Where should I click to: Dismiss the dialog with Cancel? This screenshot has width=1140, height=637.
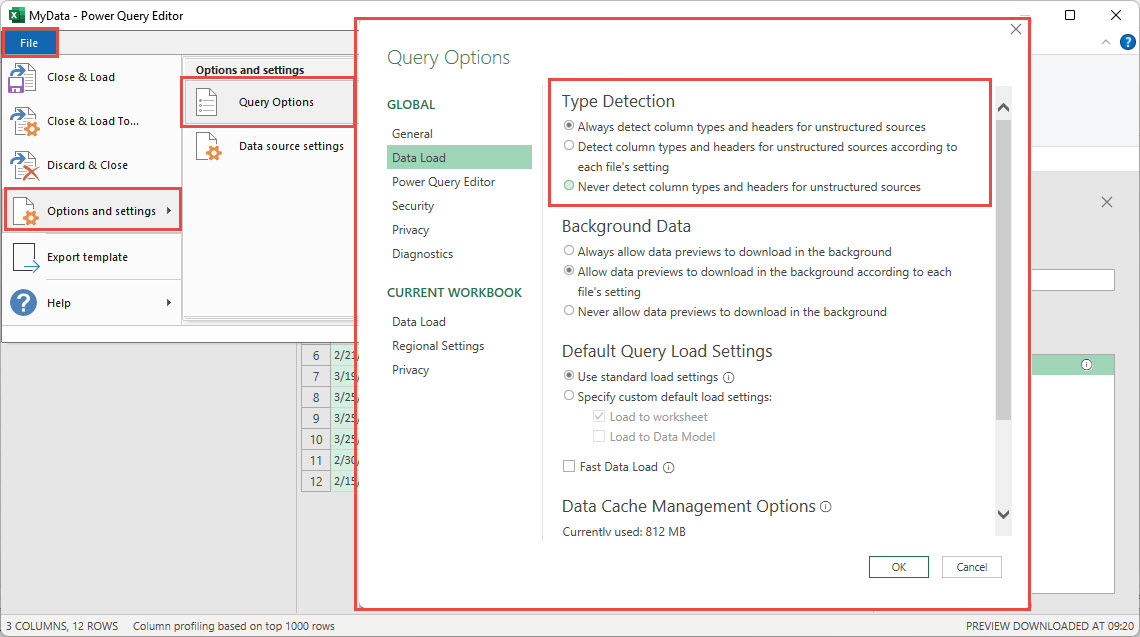(971, 566)
